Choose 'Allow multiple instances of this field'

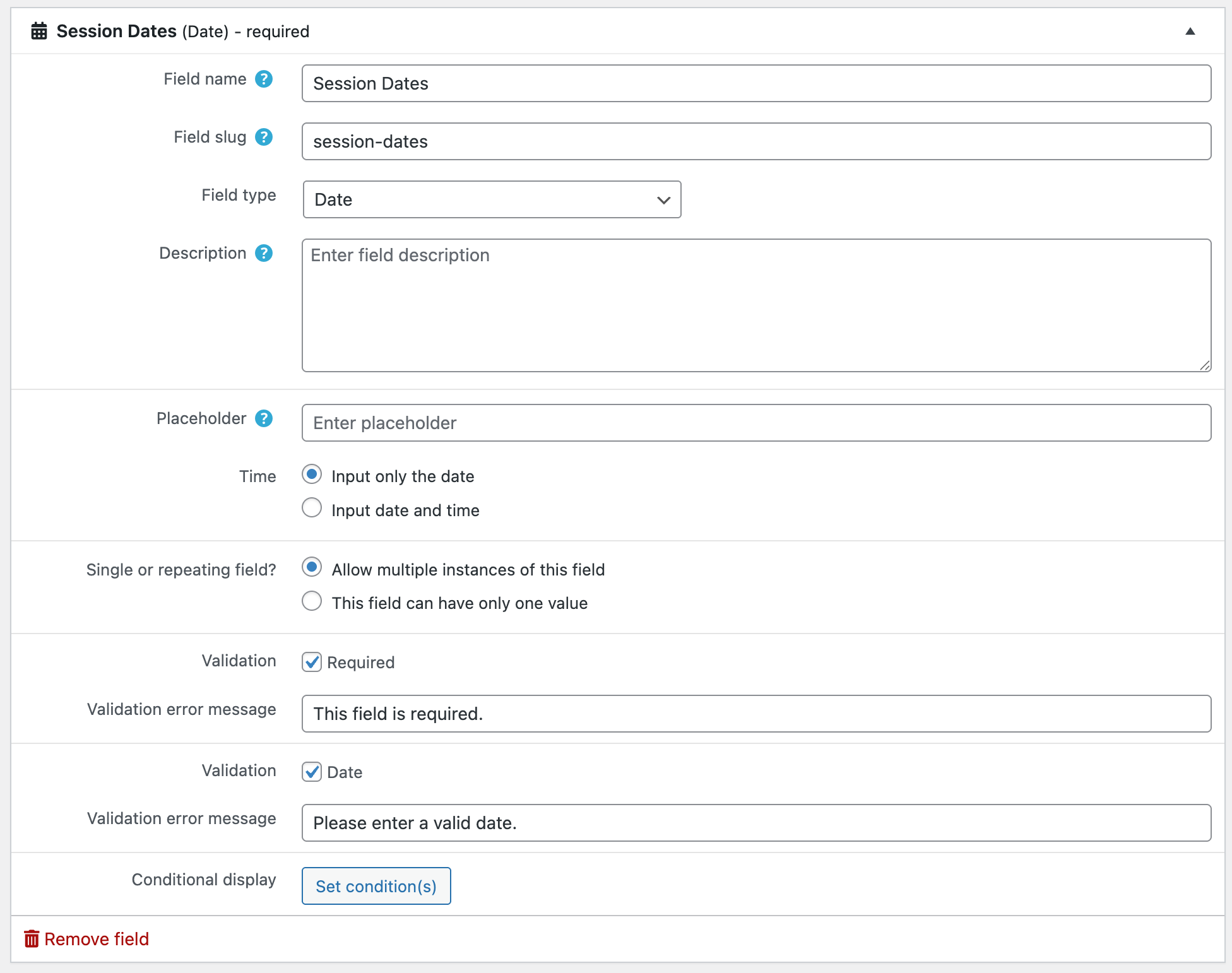pos(312,567)
